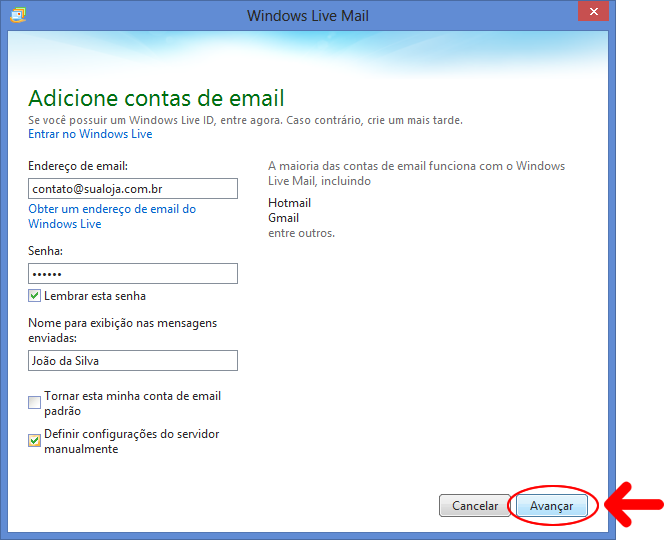The image size is (666, 540).
Task: Click the Windows Live Mail title text
Action: pos(308,16)
